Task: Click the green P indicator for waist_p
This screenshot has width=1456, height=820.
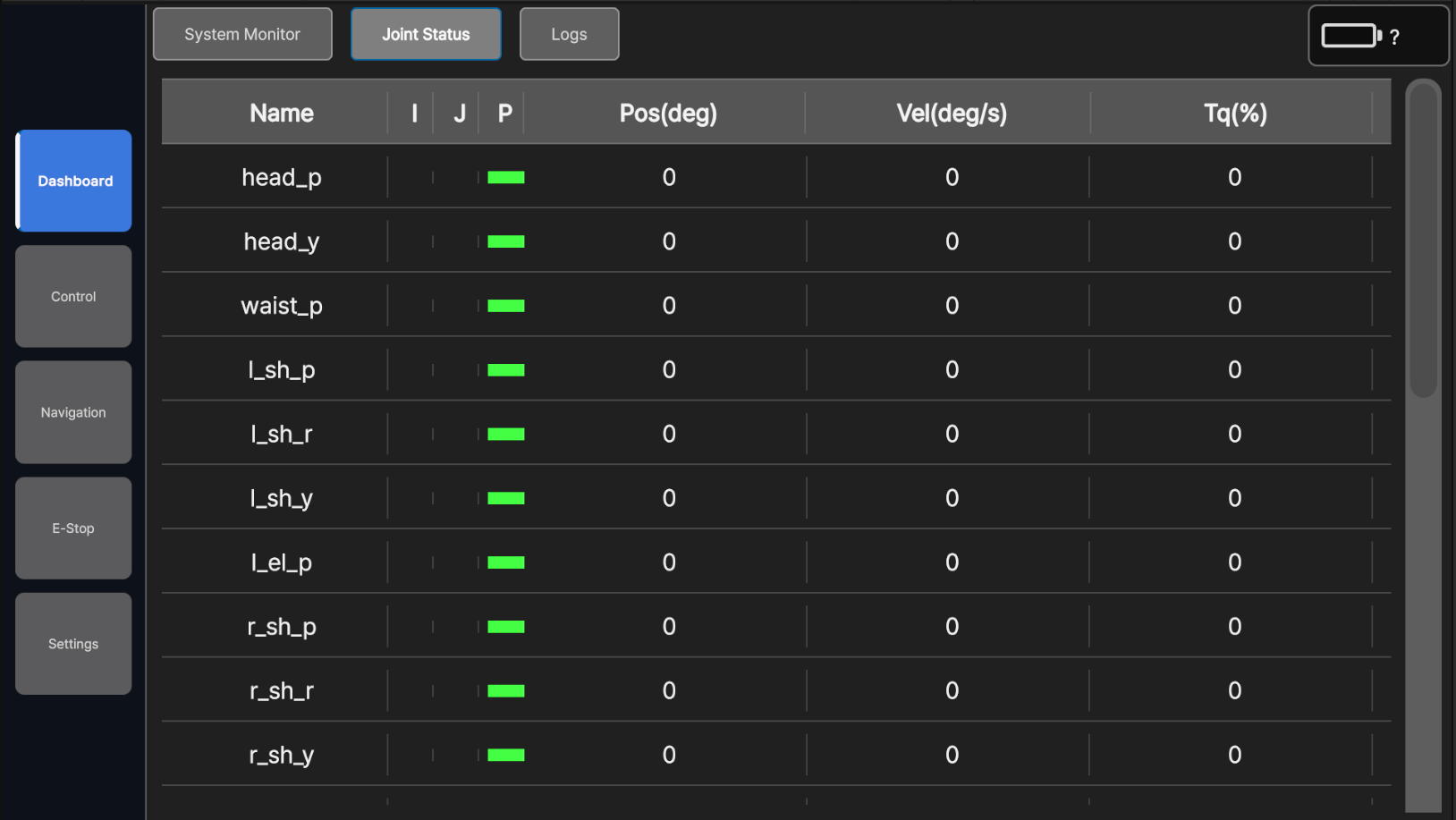Action: tap(505, 306)
